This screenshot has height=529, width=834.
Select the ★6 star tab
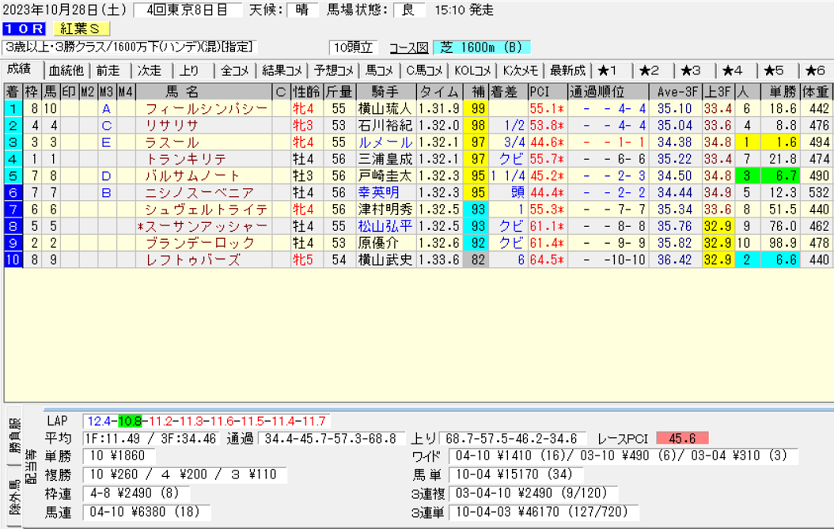tap(814, 70)
